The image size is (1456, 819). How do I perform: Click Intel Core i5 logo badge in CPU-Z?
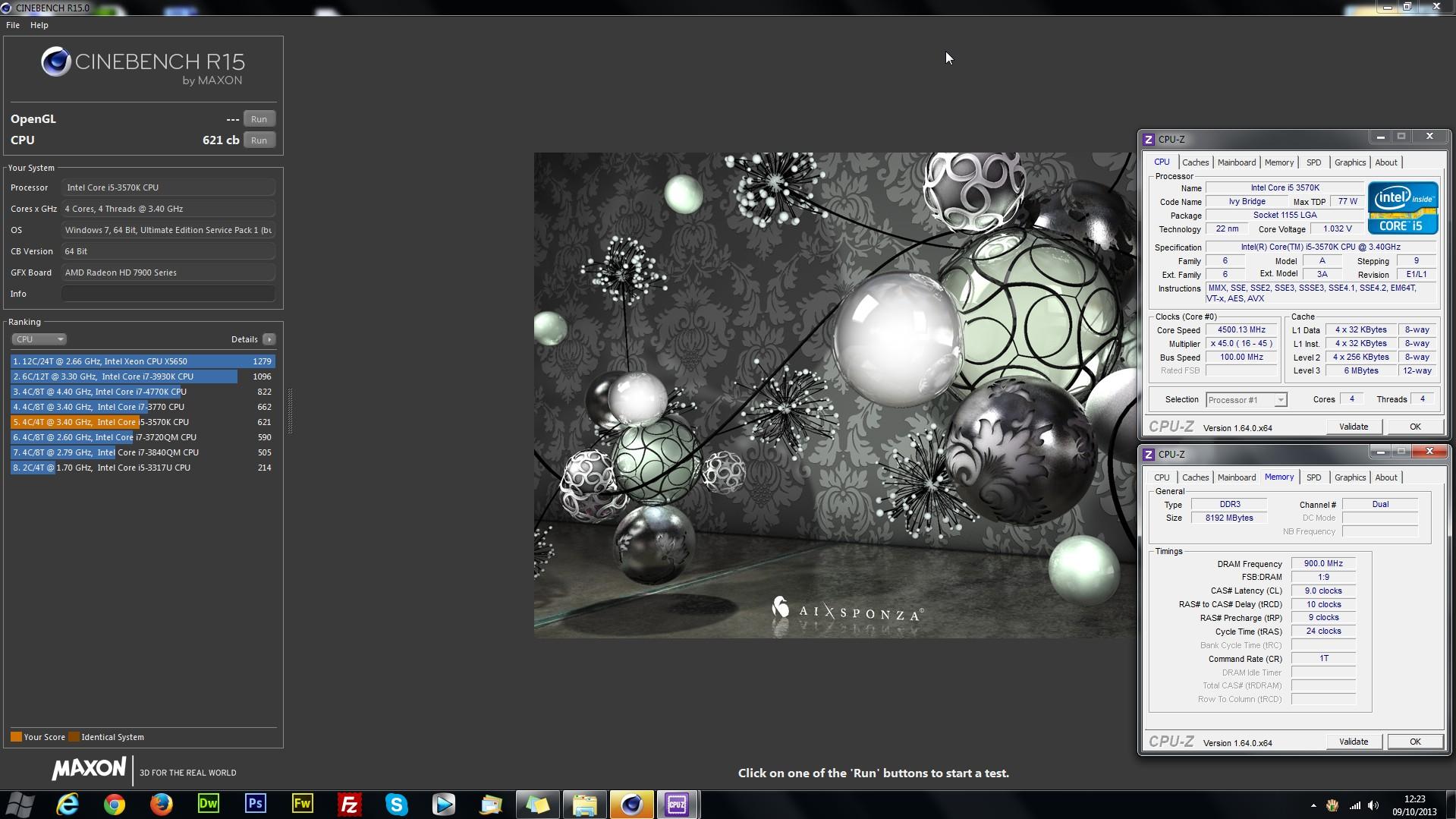(1403, 207)
